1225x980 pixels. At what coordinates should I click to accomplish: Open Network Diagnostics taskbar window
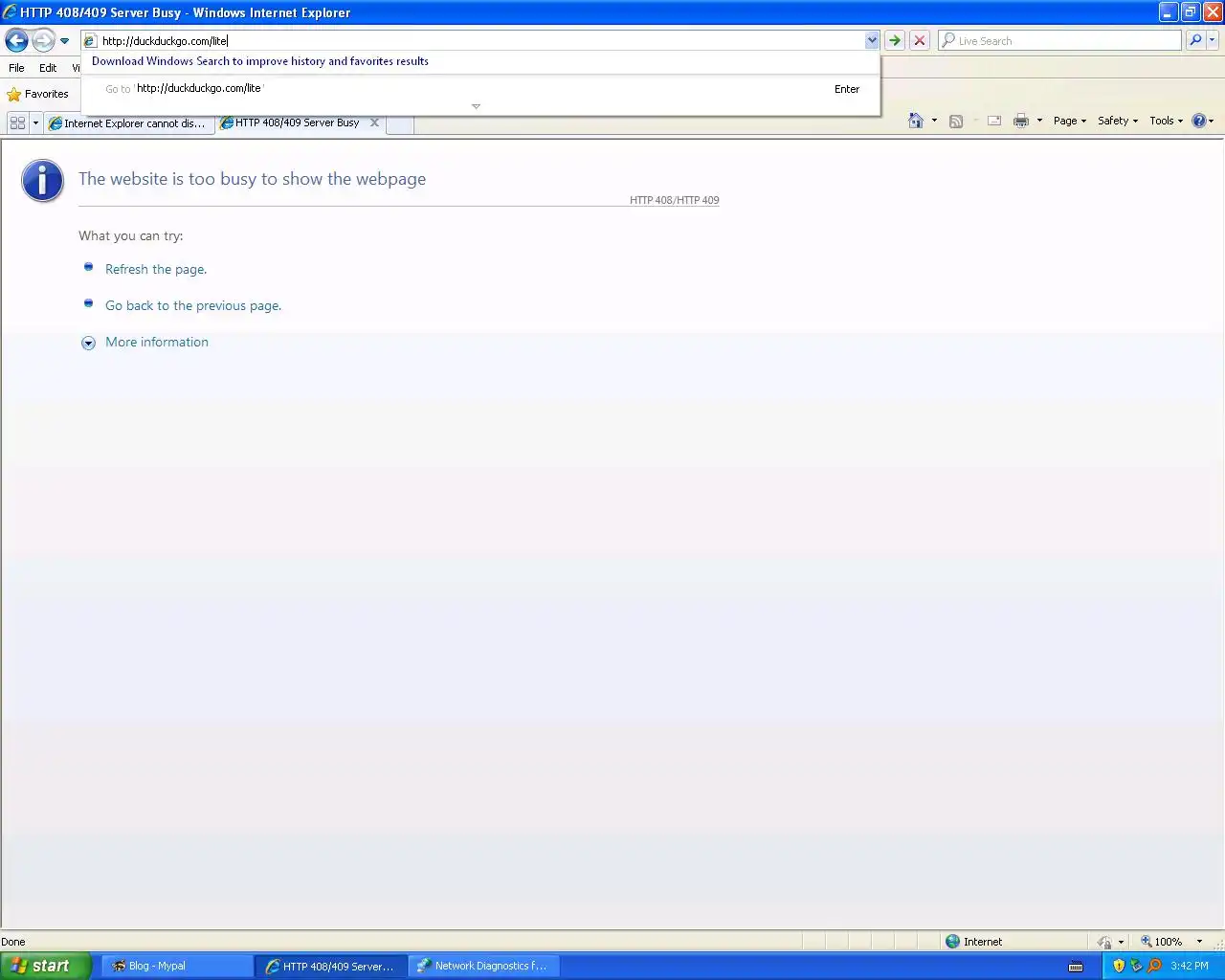(x=483, y=967)
